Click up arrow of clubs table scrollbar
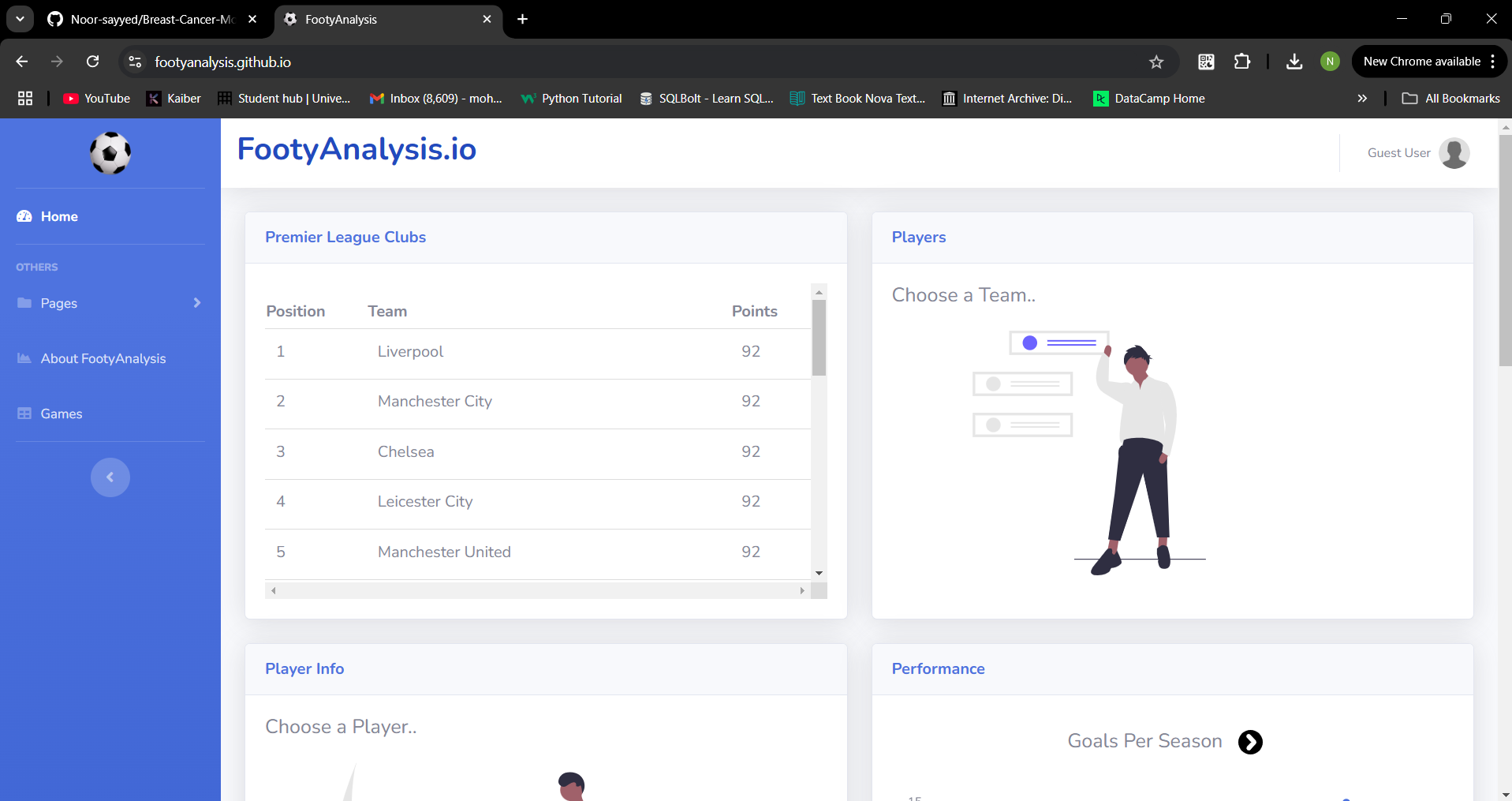This screenshot has height=801, width=1512. pyautogui.click(x=819, y=292)
